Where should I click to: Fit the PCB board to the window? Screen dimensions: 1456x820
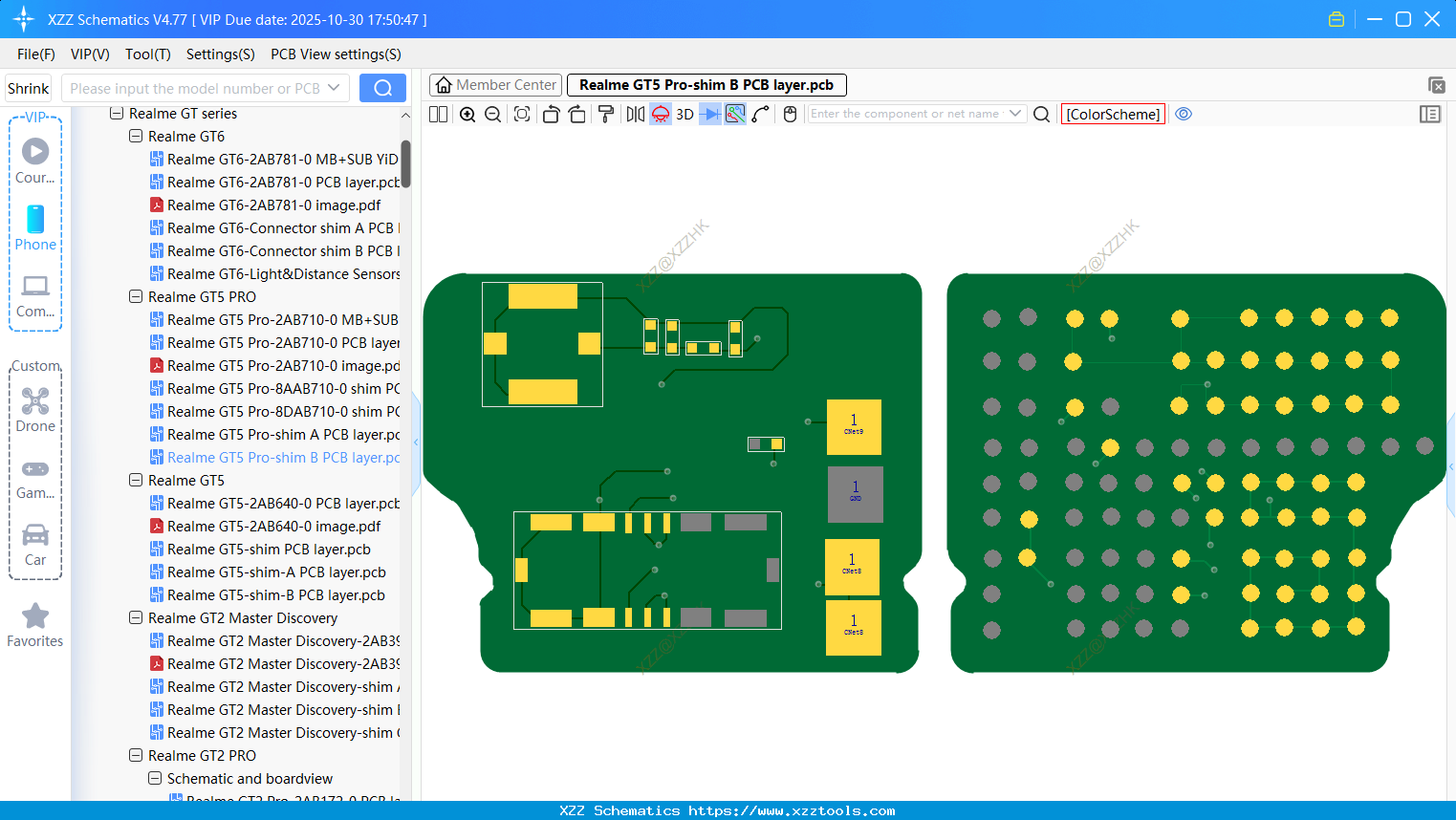[522, 114]
